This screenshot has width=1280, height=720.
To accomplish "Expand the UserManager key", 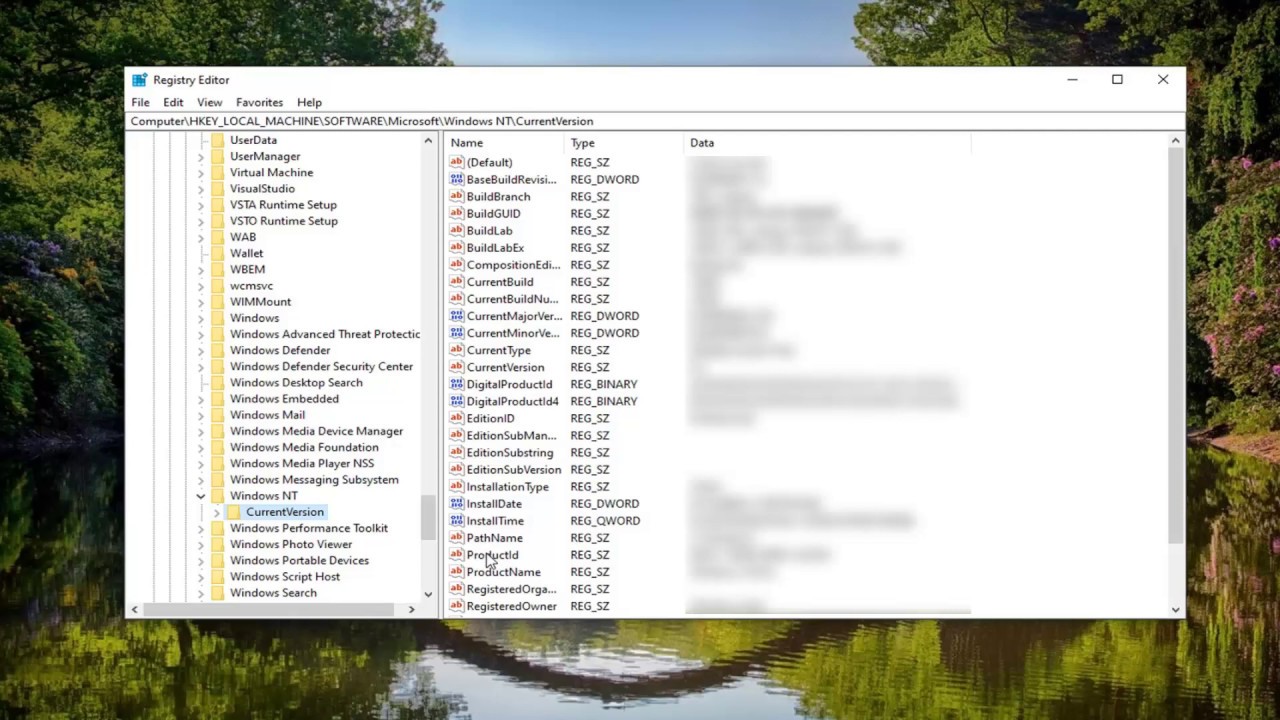I will 200,156.
